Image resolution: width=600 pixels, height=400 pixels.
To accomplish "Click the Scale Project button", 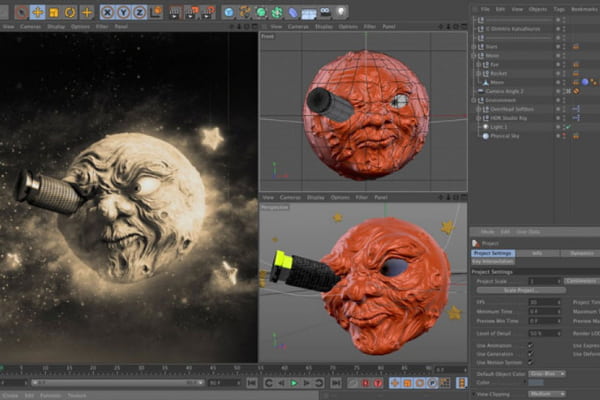I will tap(521, 291).
